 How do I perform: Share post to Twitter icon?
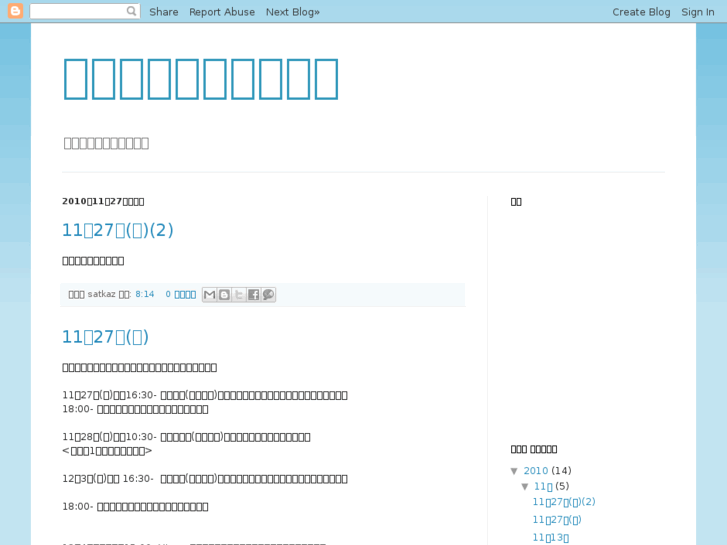(239, 295)
